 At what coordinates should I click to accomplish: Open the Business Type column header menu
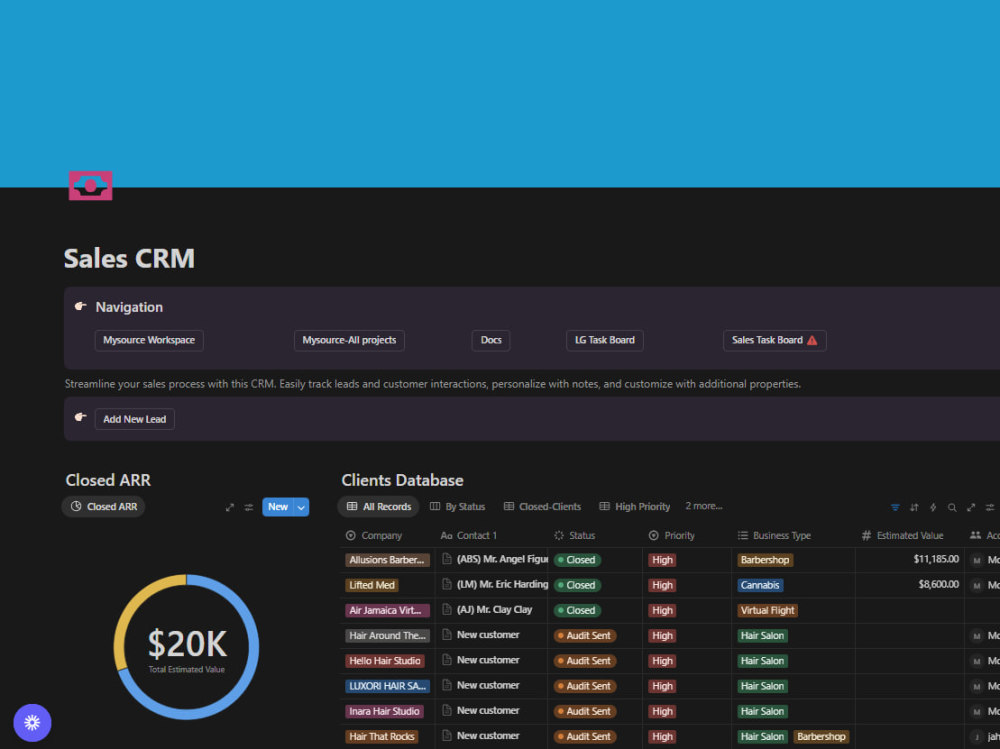click(x=774, y=535)
